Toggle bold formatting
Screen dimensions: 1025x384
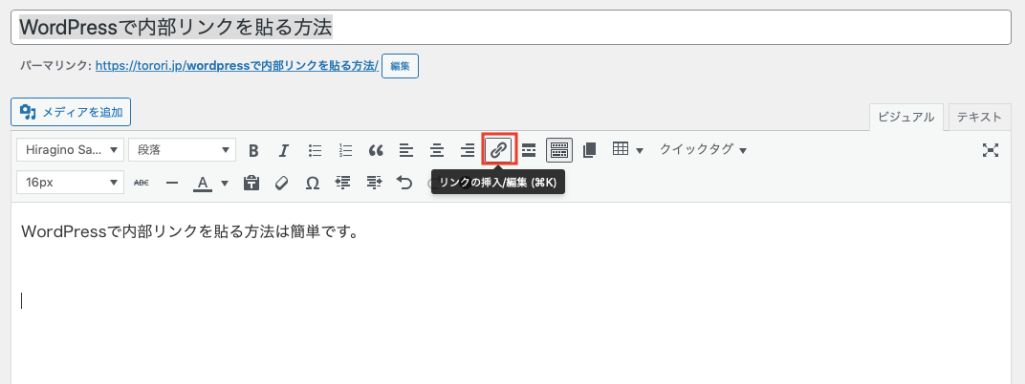(x=254, y=150)
